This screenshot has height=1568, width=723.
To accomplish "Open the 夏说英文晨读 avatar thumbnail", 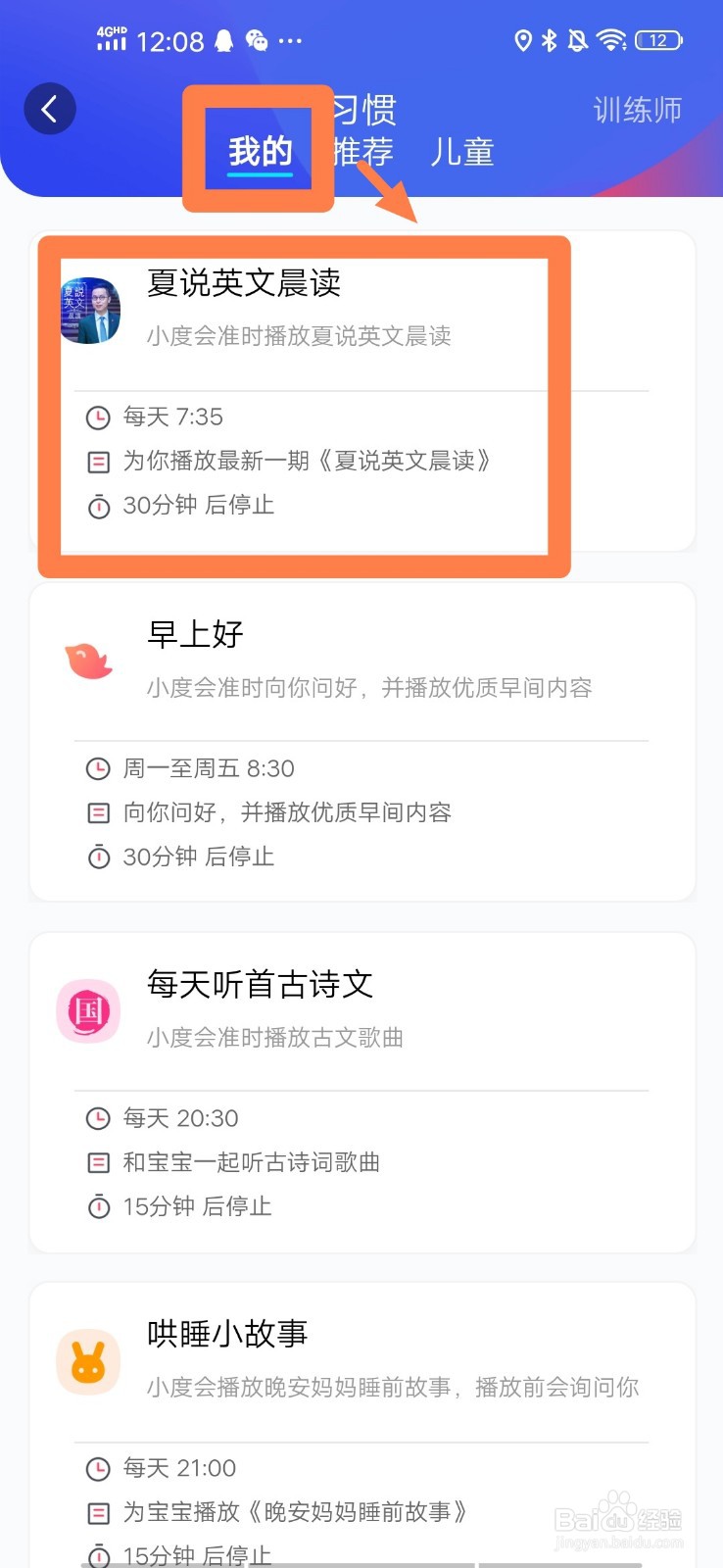I will point(91,311).
